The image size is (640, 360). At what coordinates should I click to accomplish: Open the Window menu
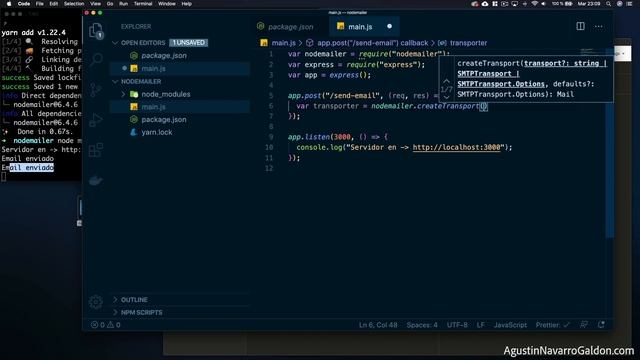click(x=167, y=4)
